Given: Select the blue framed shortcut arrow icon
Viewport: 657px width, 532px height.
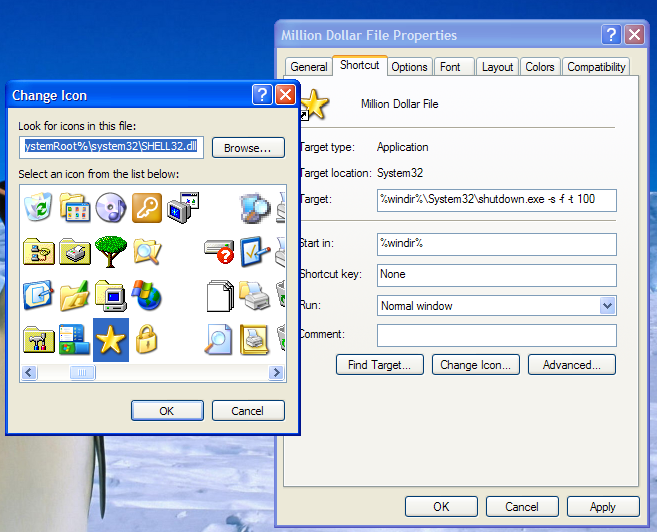Looking at the screenshot, I should (38, 295).
